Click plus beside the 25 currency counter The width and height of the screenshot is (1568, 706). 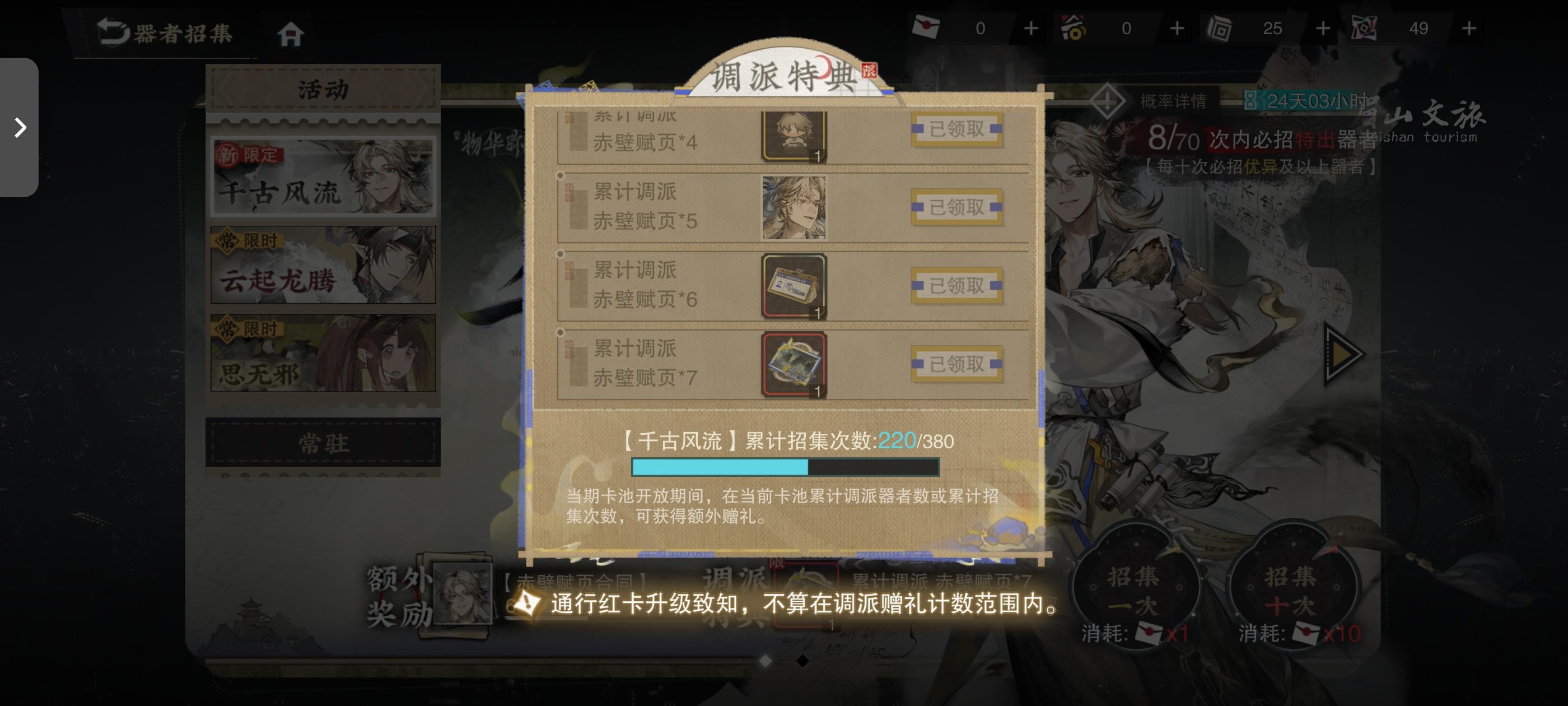coord(1323,28)
